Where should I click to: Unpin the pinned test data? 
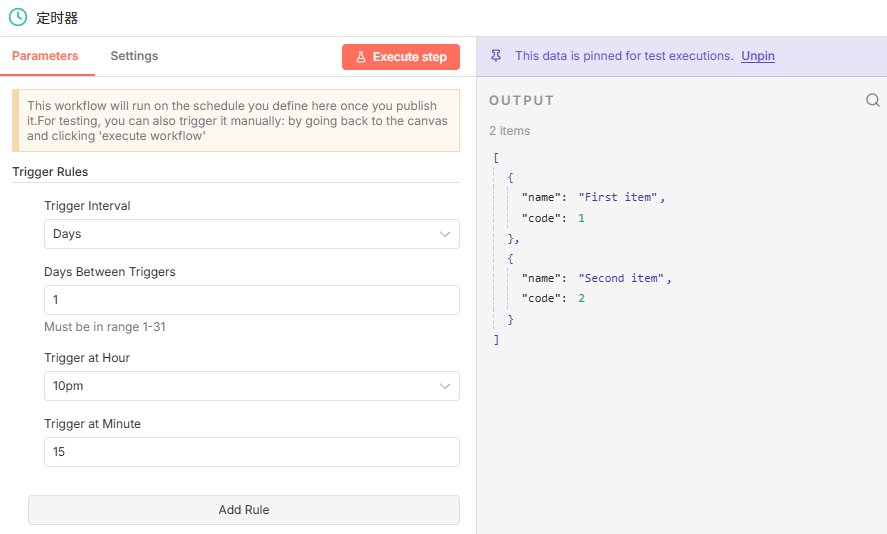click(757, 56)
